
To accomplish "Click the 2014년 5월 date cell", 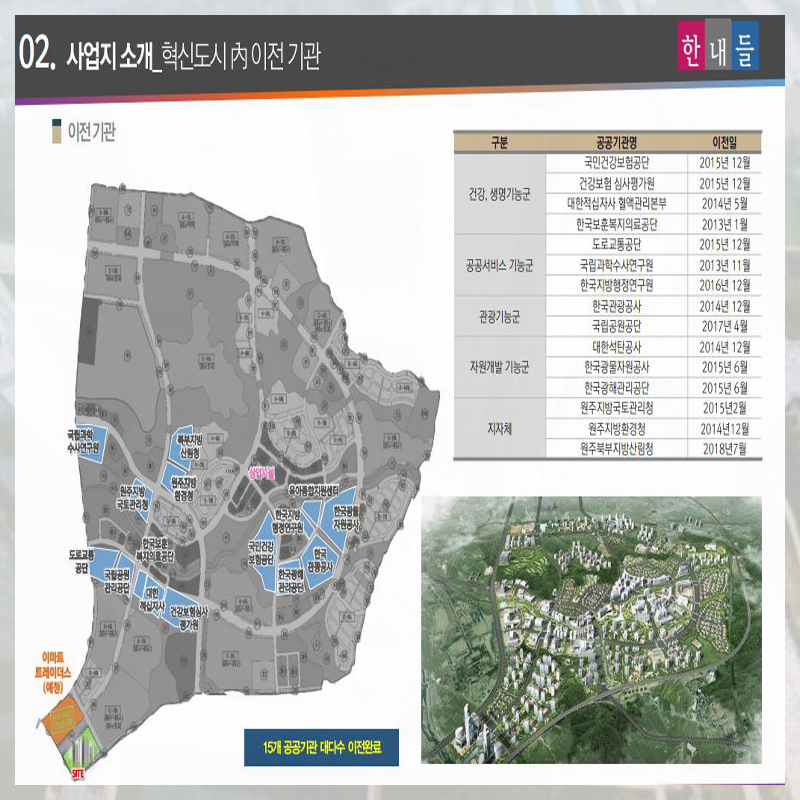I will click(724, 204).
